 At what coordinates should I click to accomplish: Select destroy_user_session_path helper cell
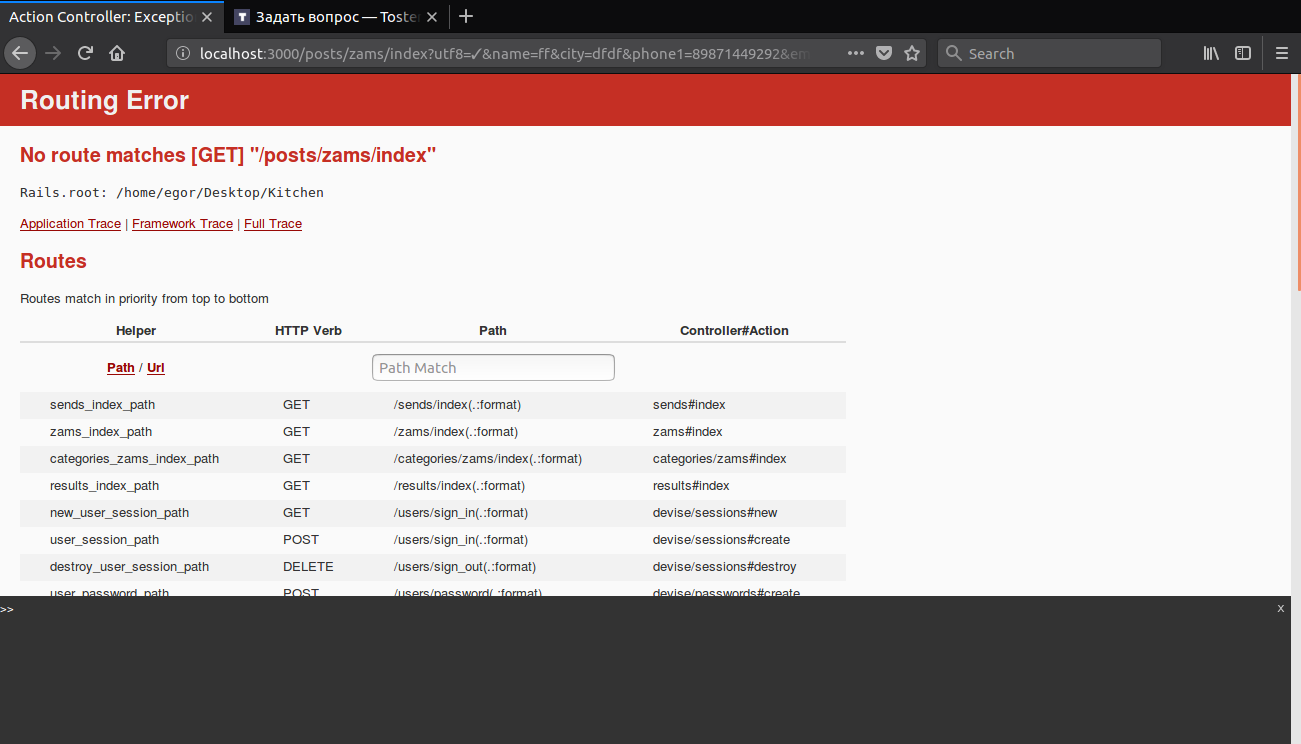(x=129, y=567)
